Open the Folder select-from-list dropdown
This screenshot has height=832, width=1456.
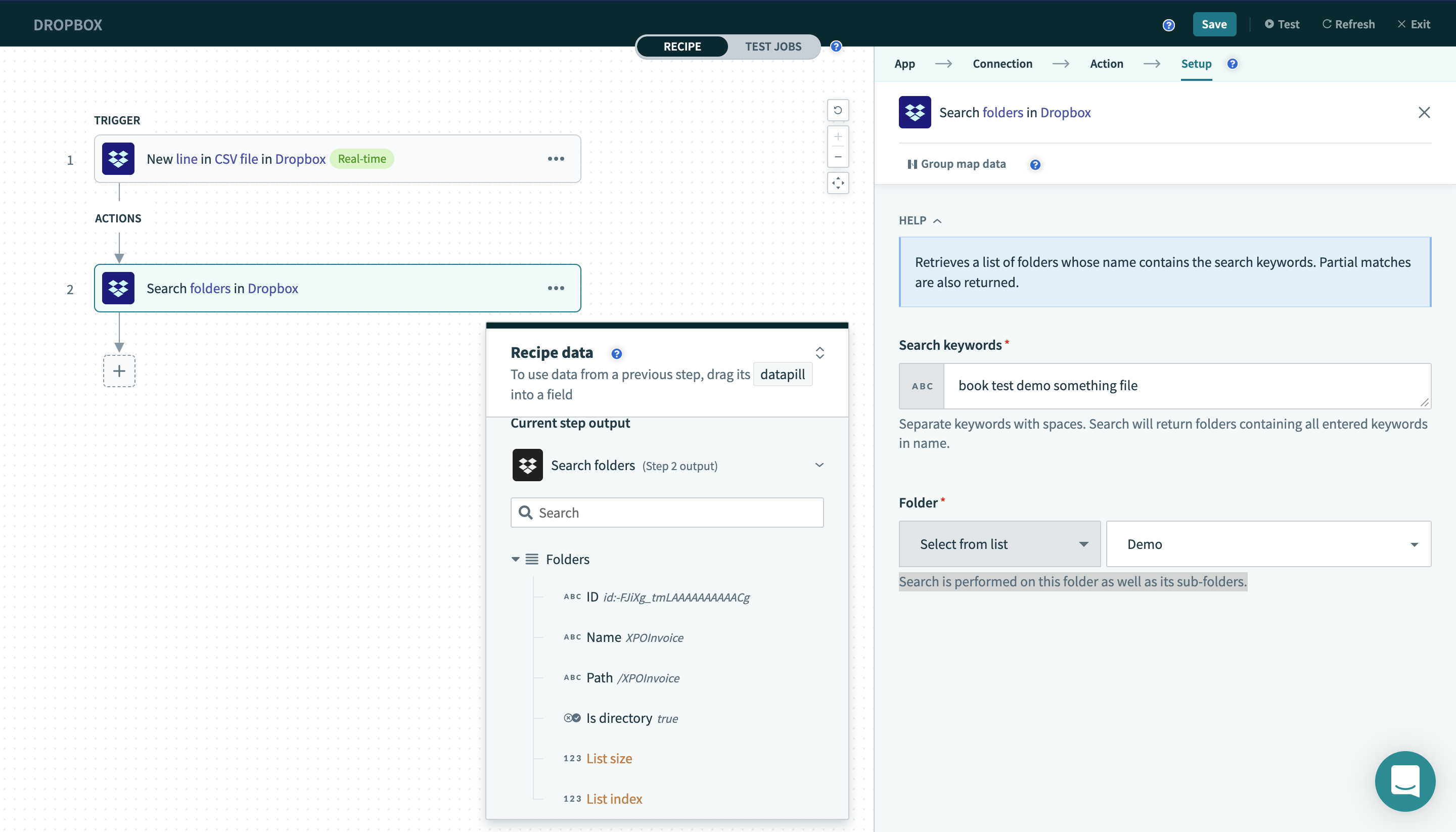[1000, 543]
